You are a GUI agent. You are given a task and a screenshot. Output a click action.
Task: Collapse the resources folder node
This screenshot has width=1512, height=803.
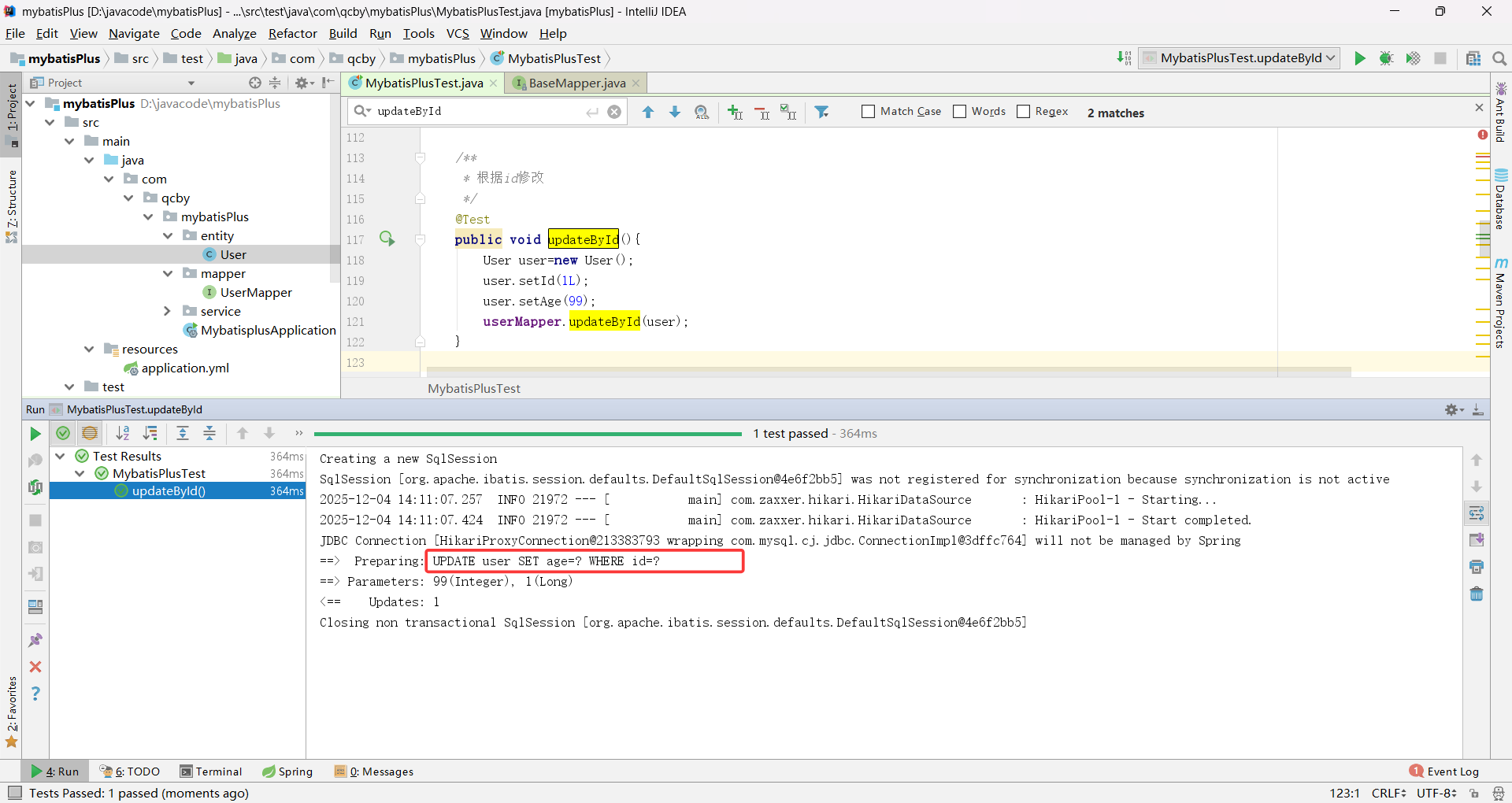[89, 349]
